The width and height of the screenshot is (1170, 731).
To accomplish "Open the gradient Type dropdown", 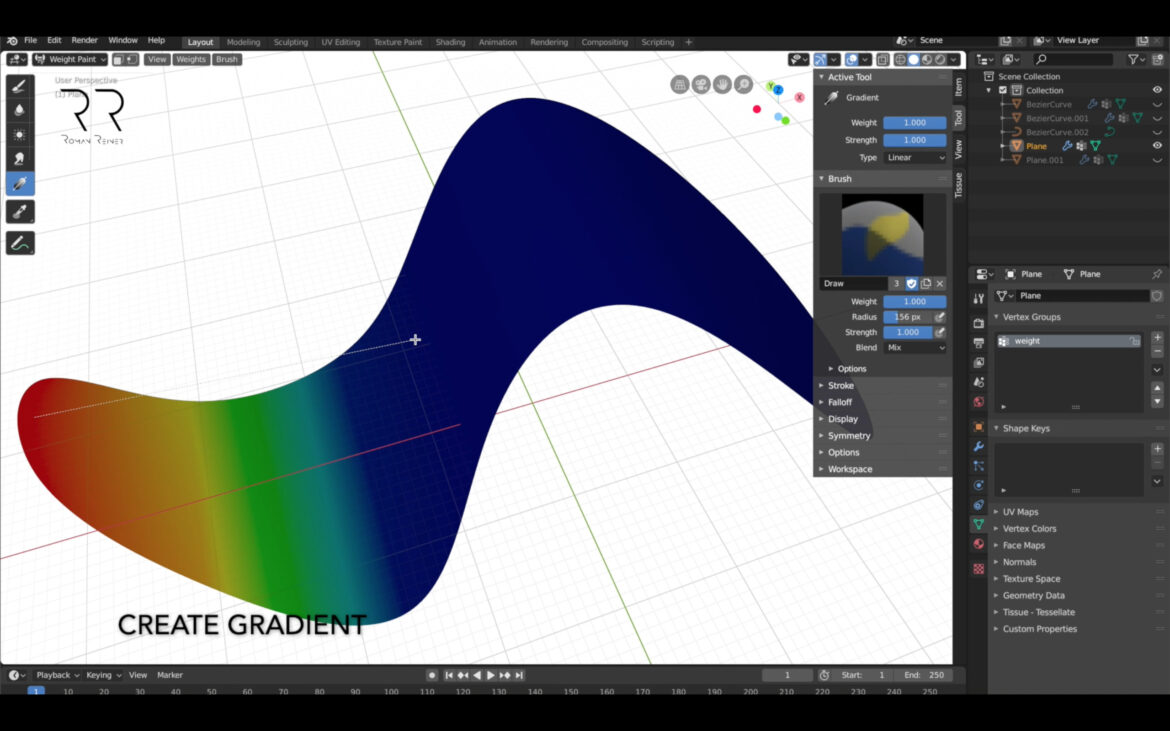I will pos(913,157).
